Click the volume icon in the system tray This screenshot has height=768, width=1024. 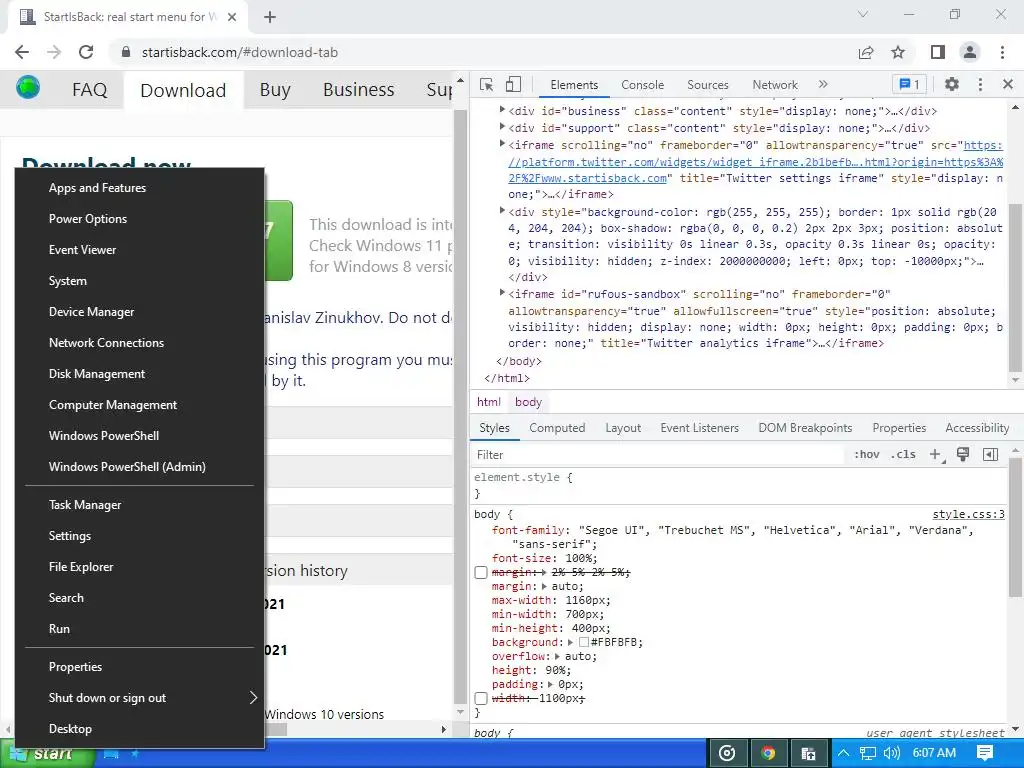pos(892,754)
